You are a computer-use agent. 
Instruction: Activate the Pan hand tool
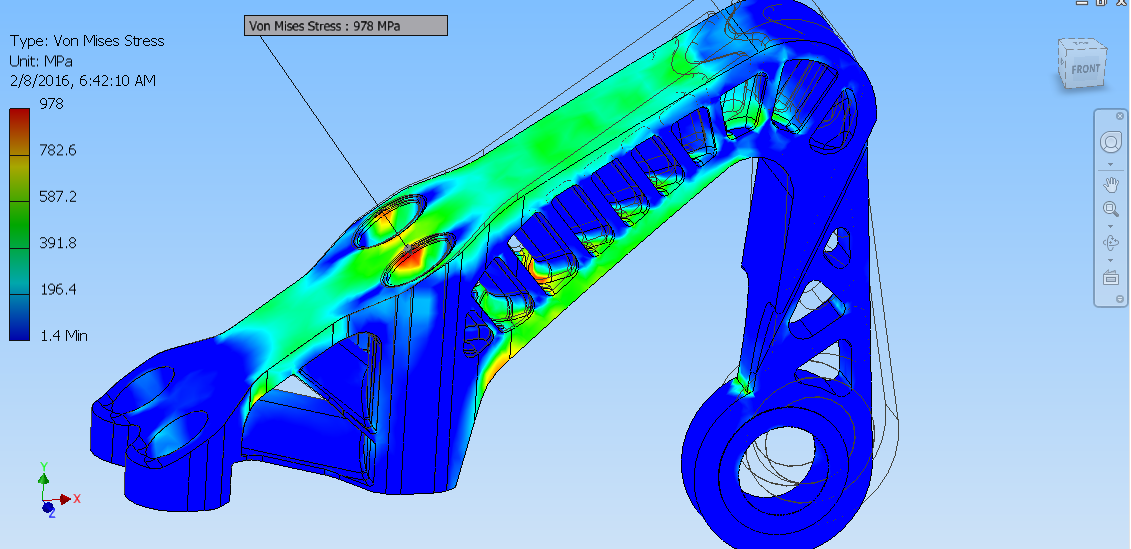point(1111,184)
